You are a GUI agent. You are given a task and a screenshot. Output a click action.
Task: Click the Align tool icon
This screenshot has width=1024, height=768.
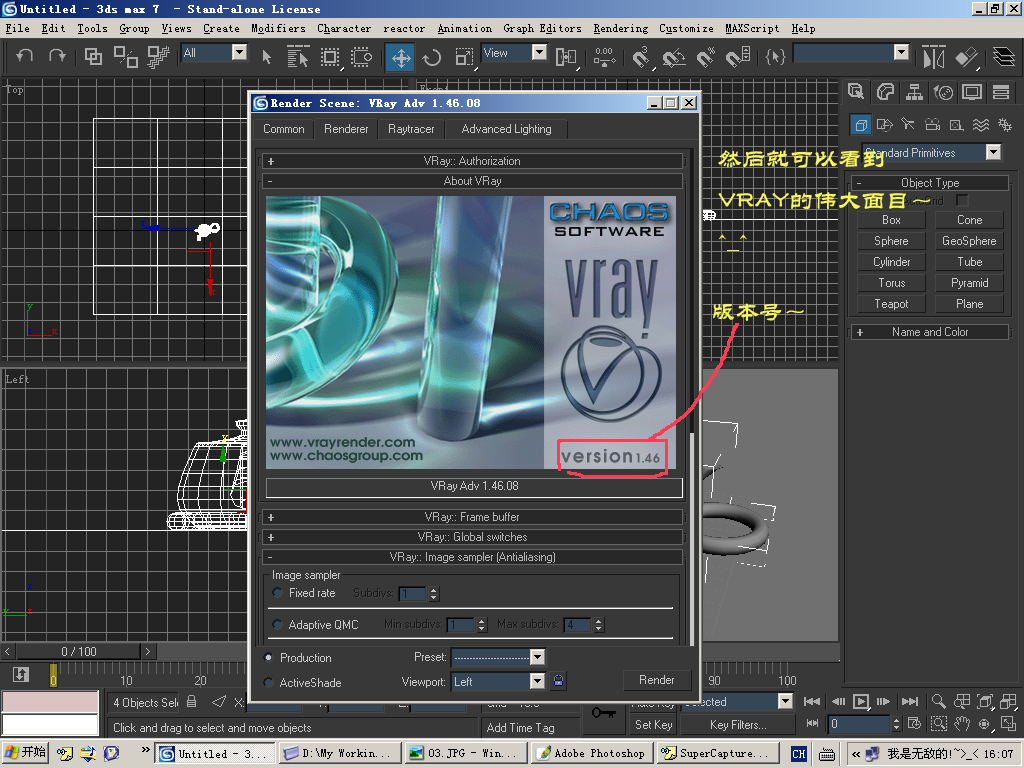pyautogui.click(x=967, y=57)
